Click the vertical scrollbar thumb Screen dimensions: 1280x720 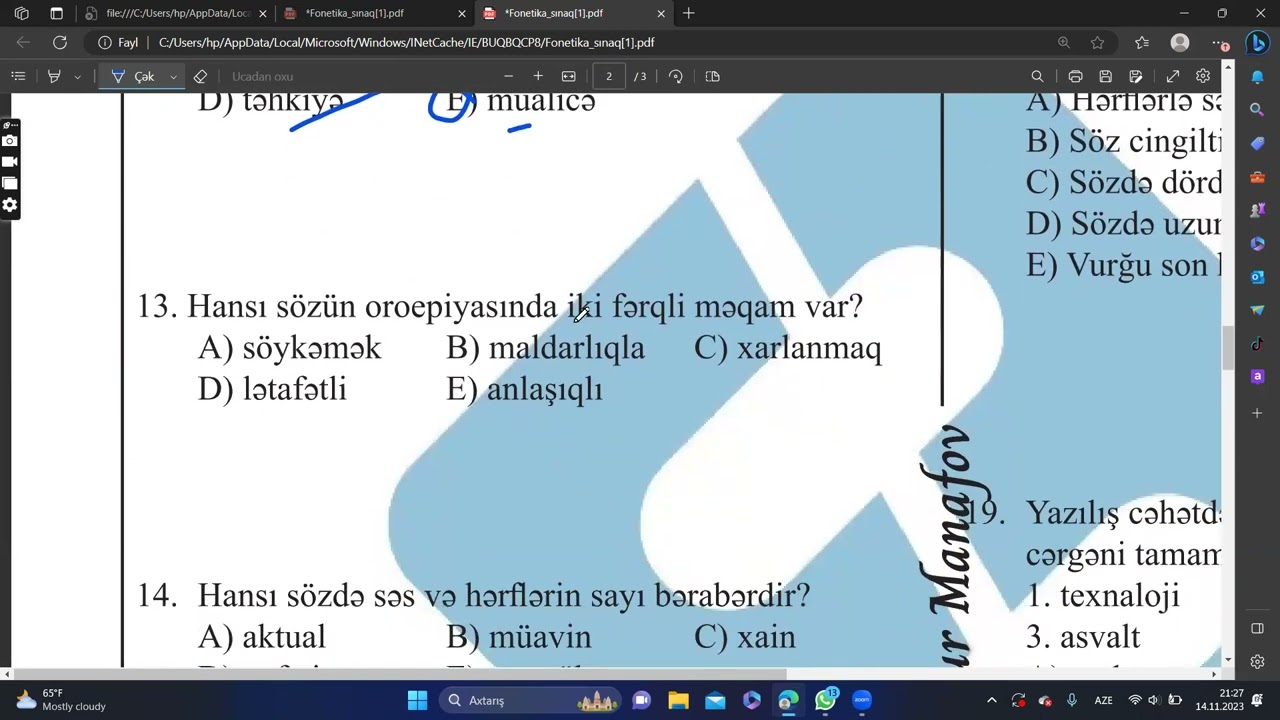1228,347
